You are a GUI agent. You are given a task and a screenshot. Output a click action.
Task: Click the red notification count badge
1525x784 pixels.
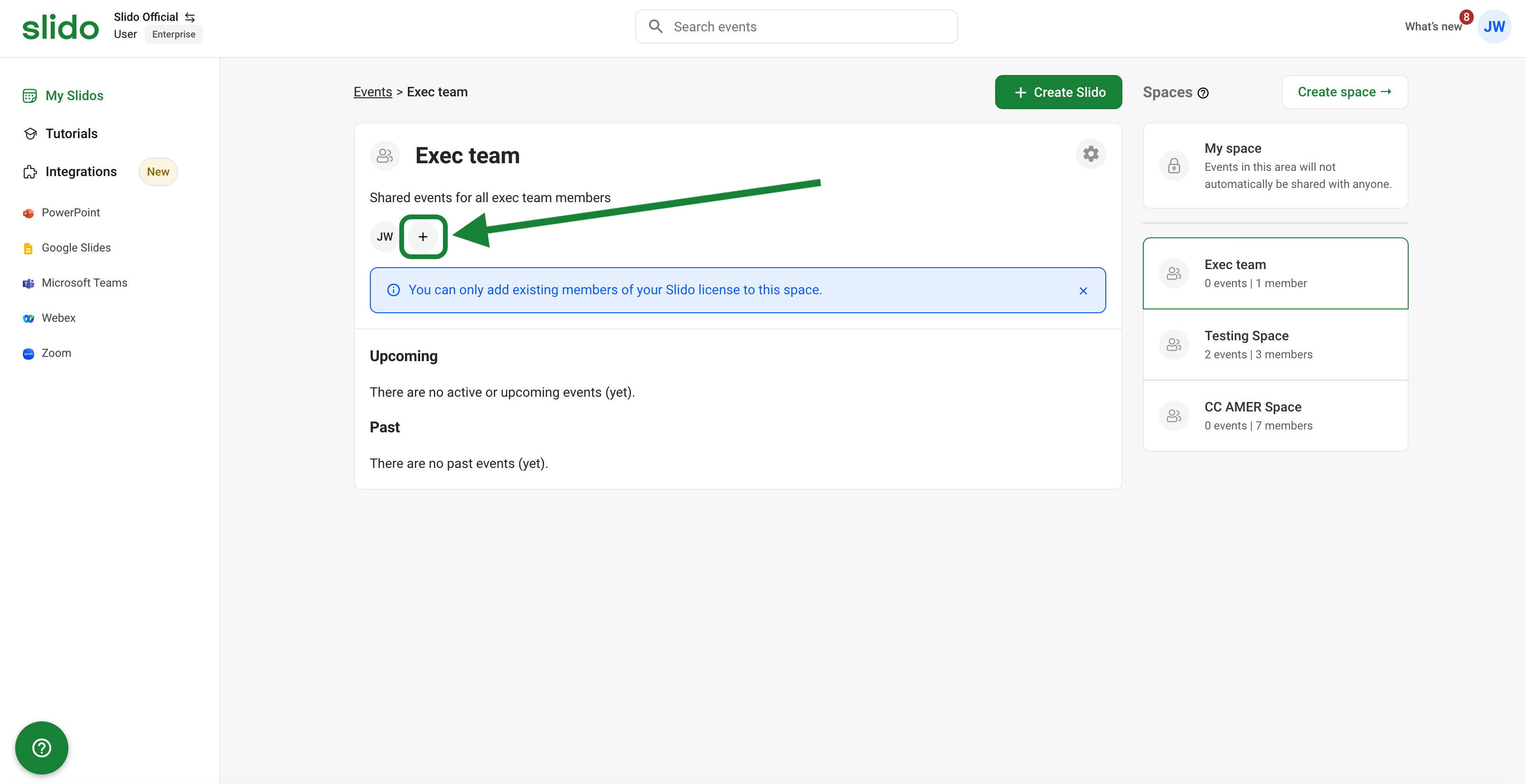[x=1467, y=17]
